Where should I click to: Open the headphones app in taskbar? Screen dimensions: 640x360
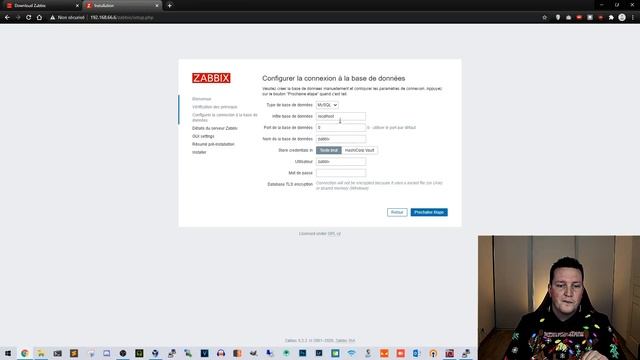pos(221,353)
